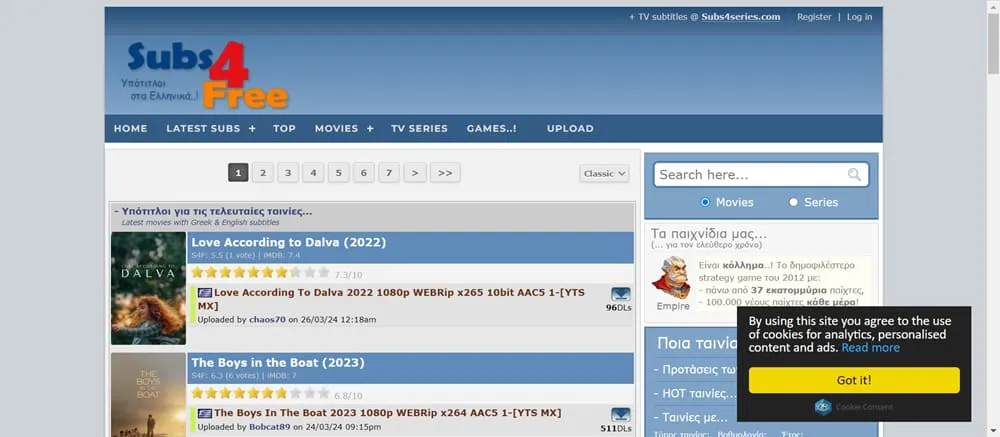Image resolution: width=1000 pixels, height=437 pixels.
Task: Open The Boys in the Boat (2023) title
Action: click(x=278, y=363)
